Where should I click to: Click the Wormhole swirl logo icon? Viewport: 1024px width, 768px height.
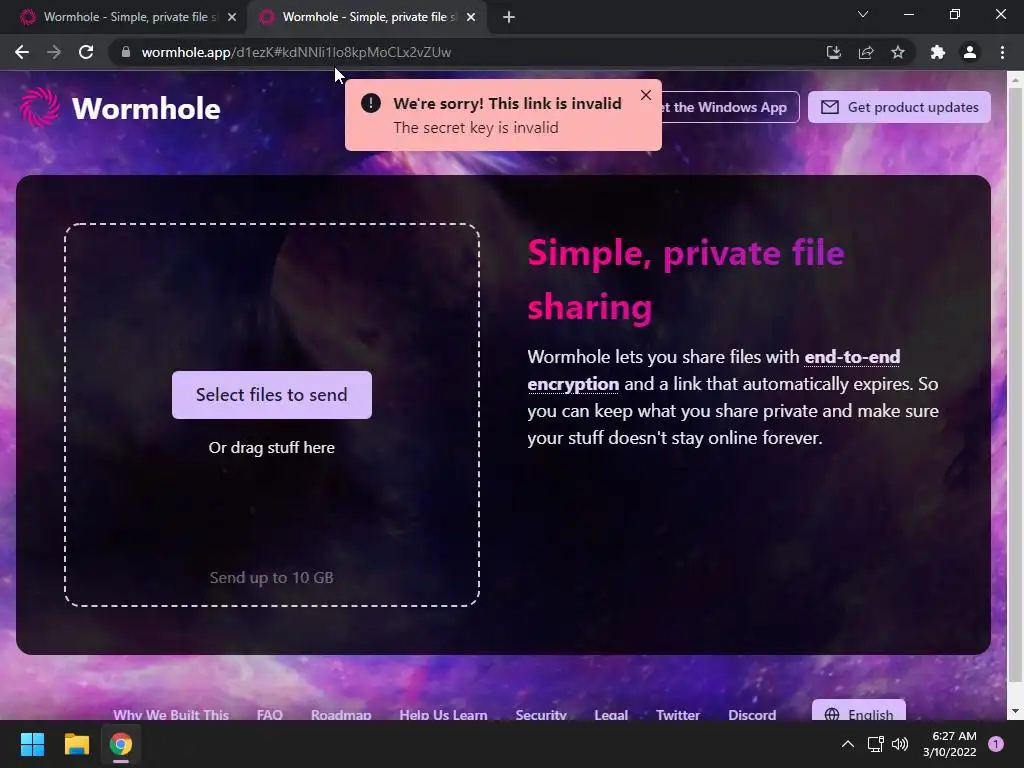[x=39, y=107]
